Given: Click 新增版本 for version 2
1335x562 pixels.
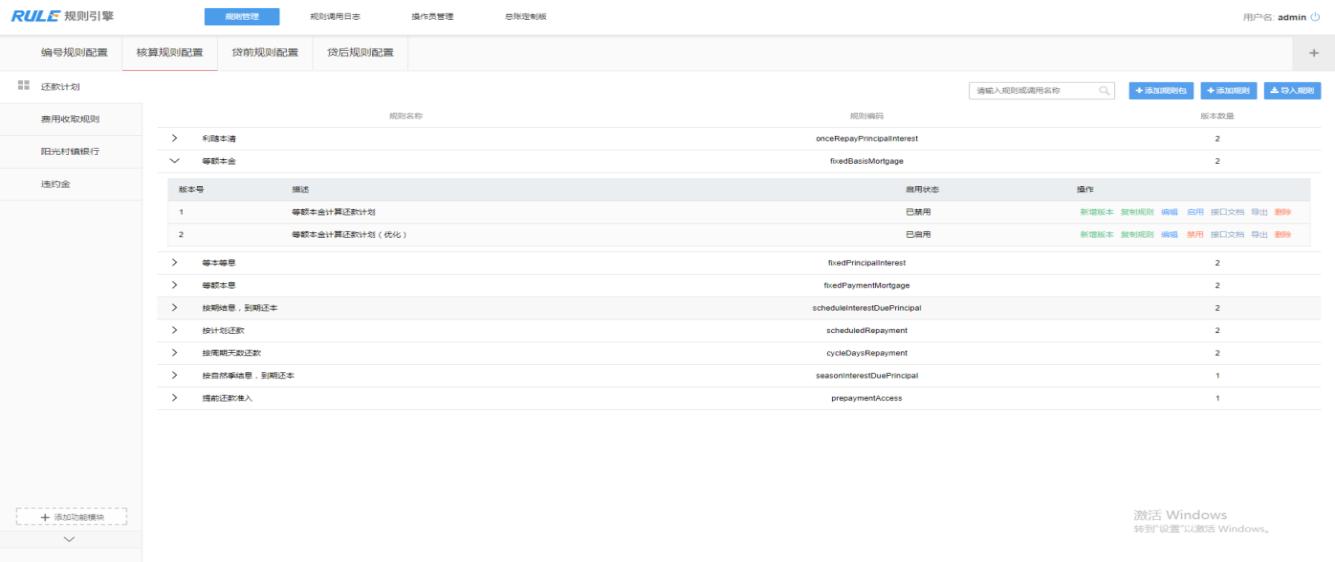Looking at the screenshot, I should [x=1096, y=234].
